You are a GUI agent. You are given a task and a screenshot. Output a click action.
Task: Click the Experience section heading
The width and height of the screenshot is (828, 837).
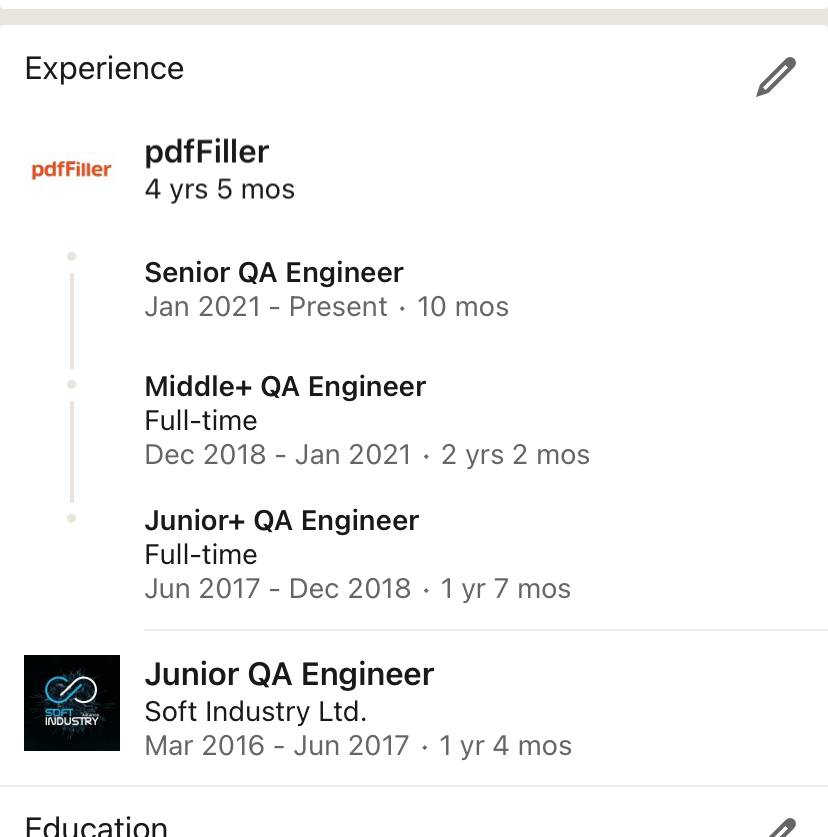(x=104, y=69)
